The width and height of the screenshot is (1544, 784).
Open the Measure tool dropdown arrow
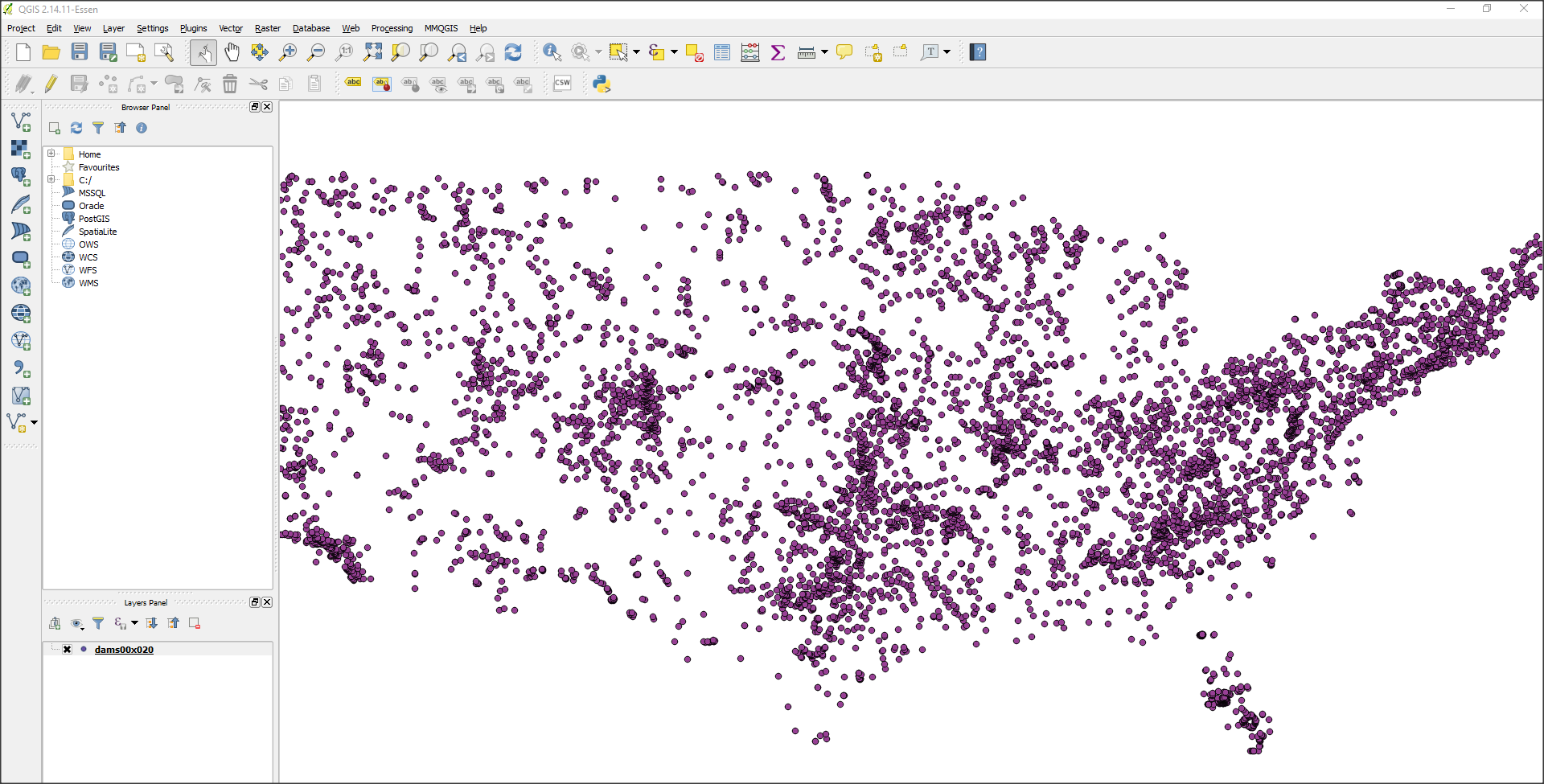[x=825, y=53]
